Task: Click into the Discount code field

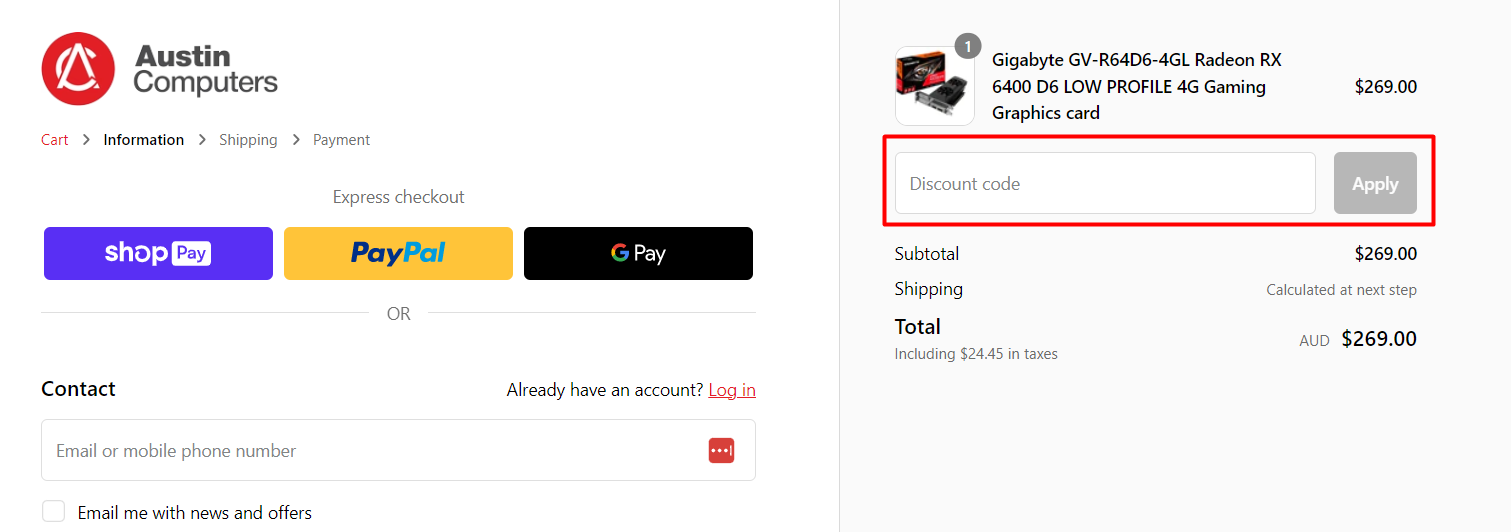Action: tap(1104, 183)
